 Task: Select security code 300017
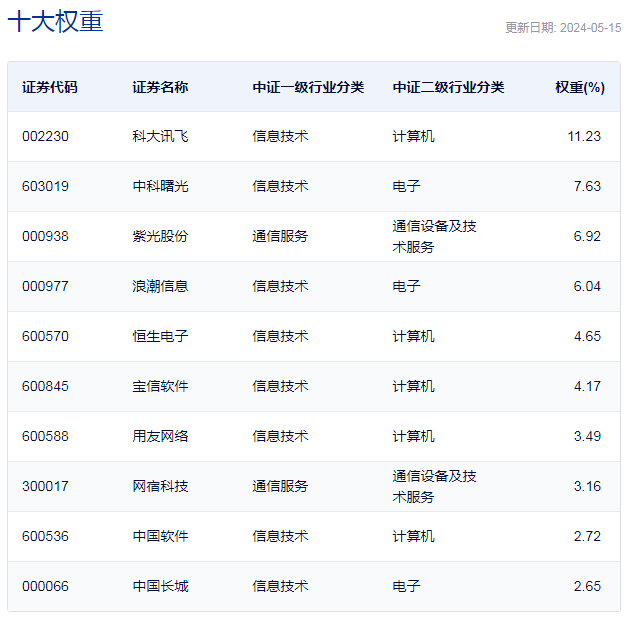45,486
